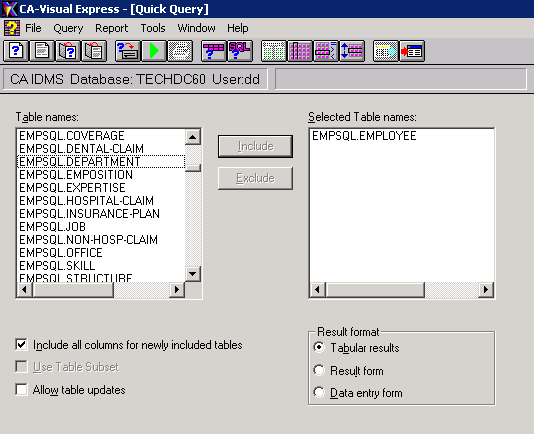Open the SQL query icon
Screen dimensions: 534x434
point(240,51)
